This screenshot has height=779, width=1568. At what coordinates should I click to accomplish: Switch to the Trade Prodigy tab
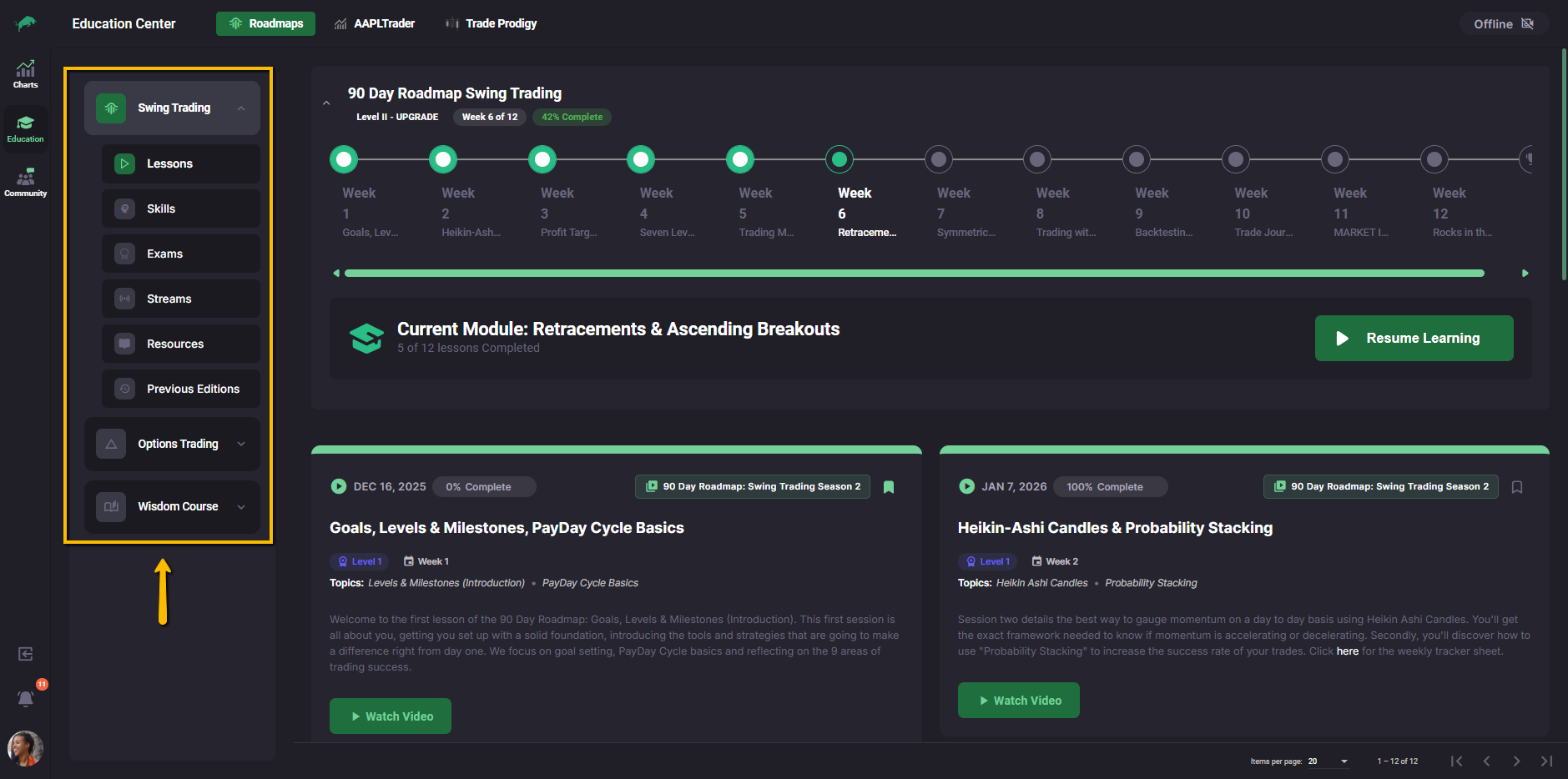click(x=491, y=23)
